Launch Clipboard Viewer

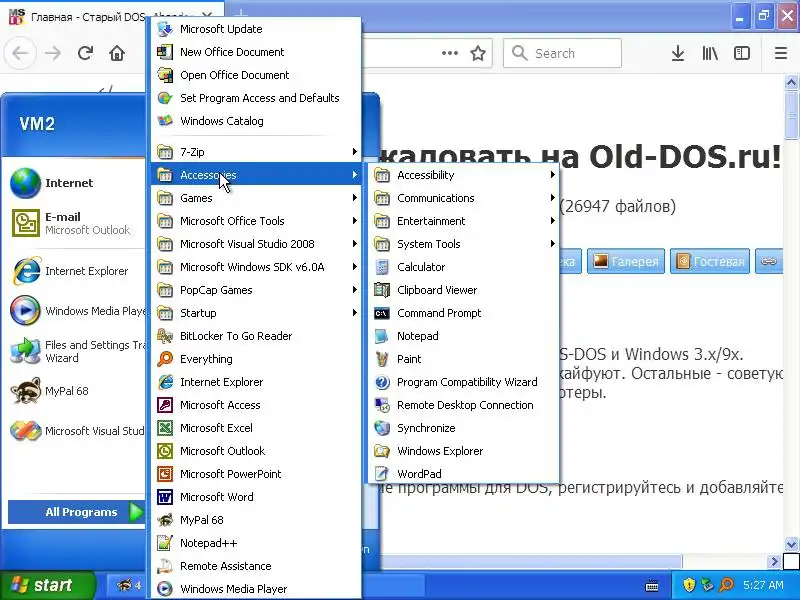click(463, 290)
